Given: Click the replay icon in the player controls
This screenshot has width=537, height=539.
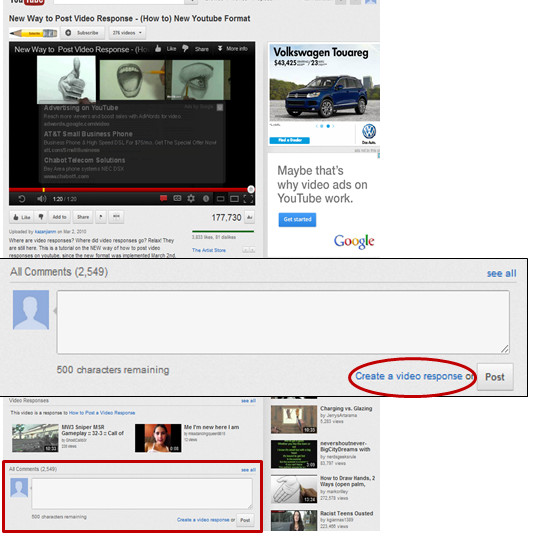Looking at the screenshot, I should click(x=22, y=199).
